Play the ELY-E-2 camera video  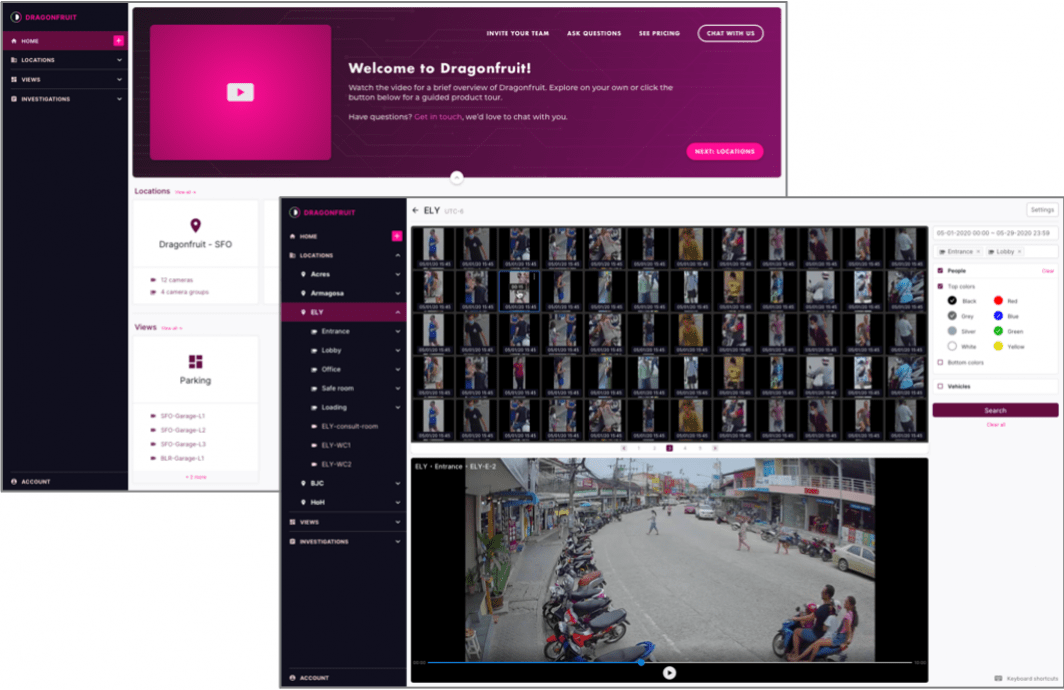click(669, 672)
